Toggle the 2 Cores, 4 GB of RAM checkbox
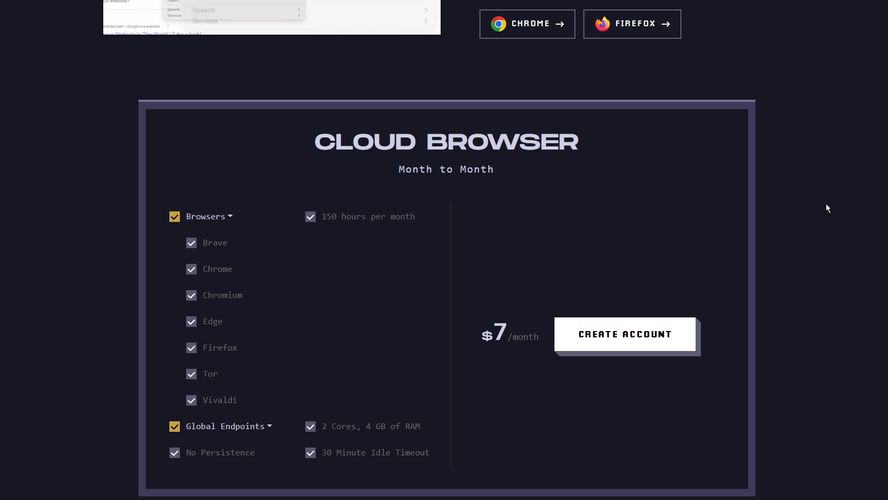Screen dimensions: 888x500 click(x=310, y=426)
